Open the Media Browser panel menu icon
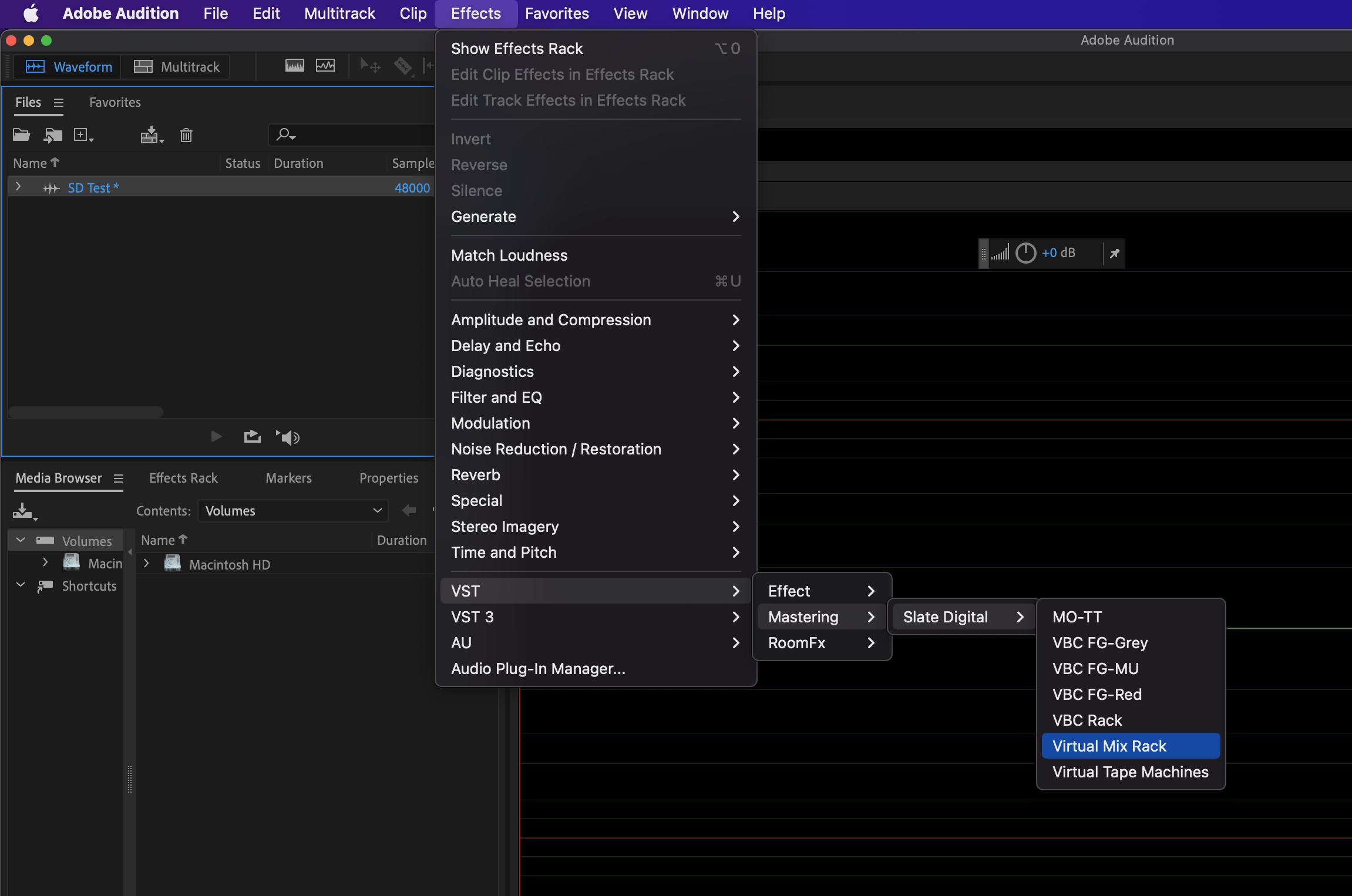Viewport: 1352px width, 896px height. 118,479
